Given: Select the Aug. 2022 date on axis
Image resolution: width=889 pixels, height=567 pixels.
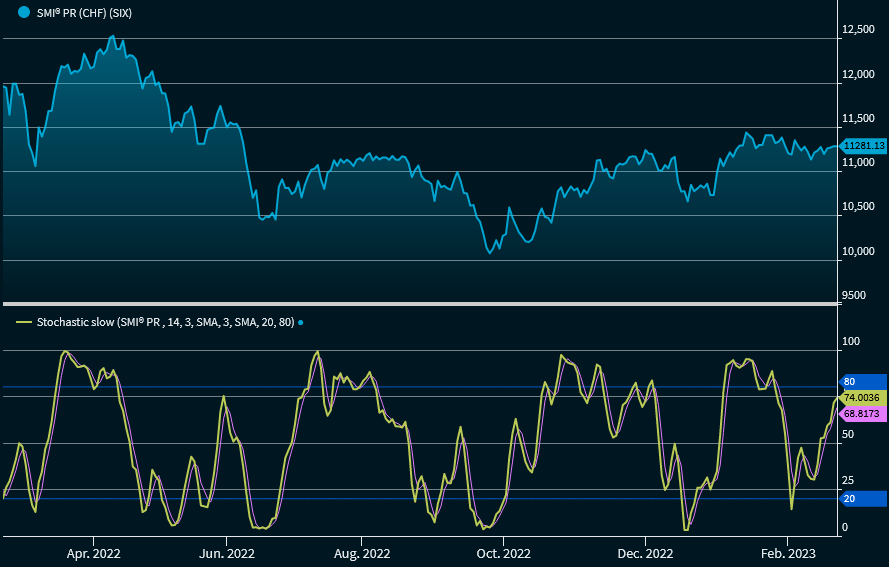Looking at the screenshot, I should (362, 552).
